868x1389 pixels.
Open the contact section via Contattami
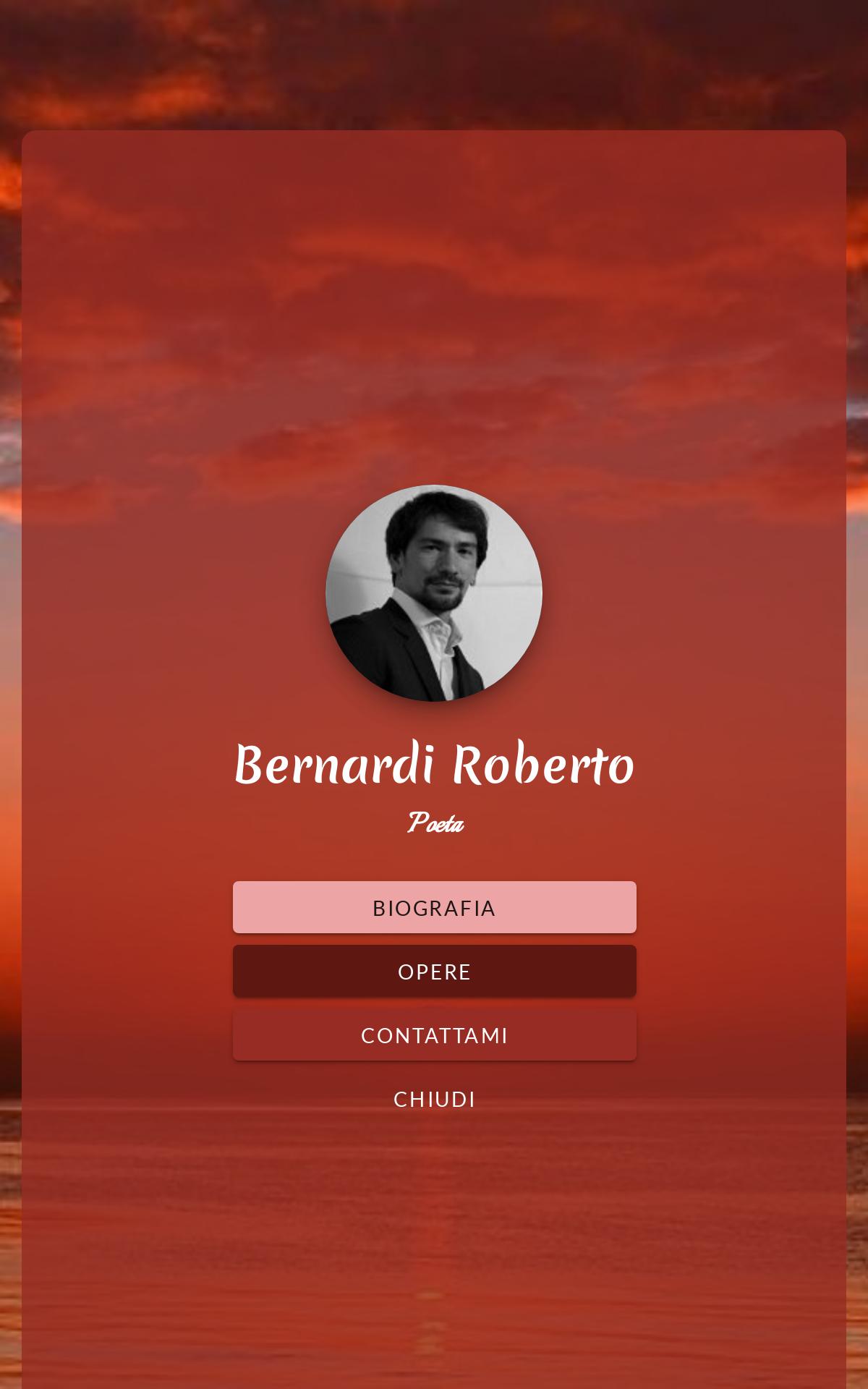(434, 1035)
